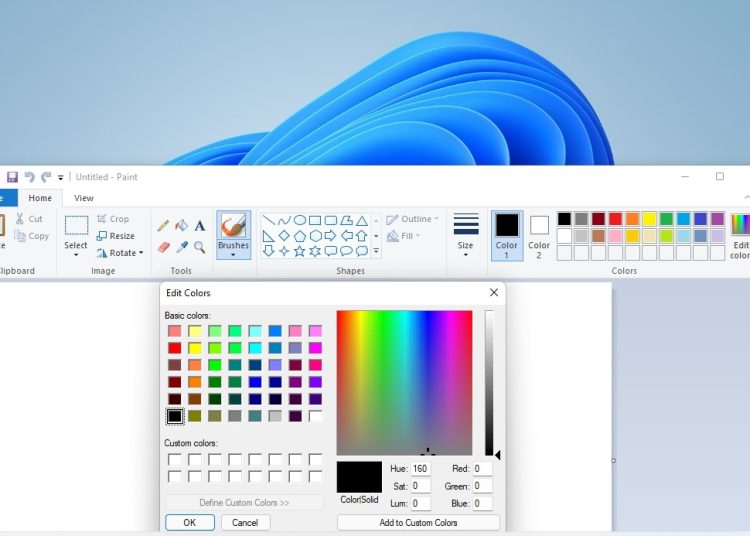
Task: Select the Eraser tool
Action: (x=163, y=247)
